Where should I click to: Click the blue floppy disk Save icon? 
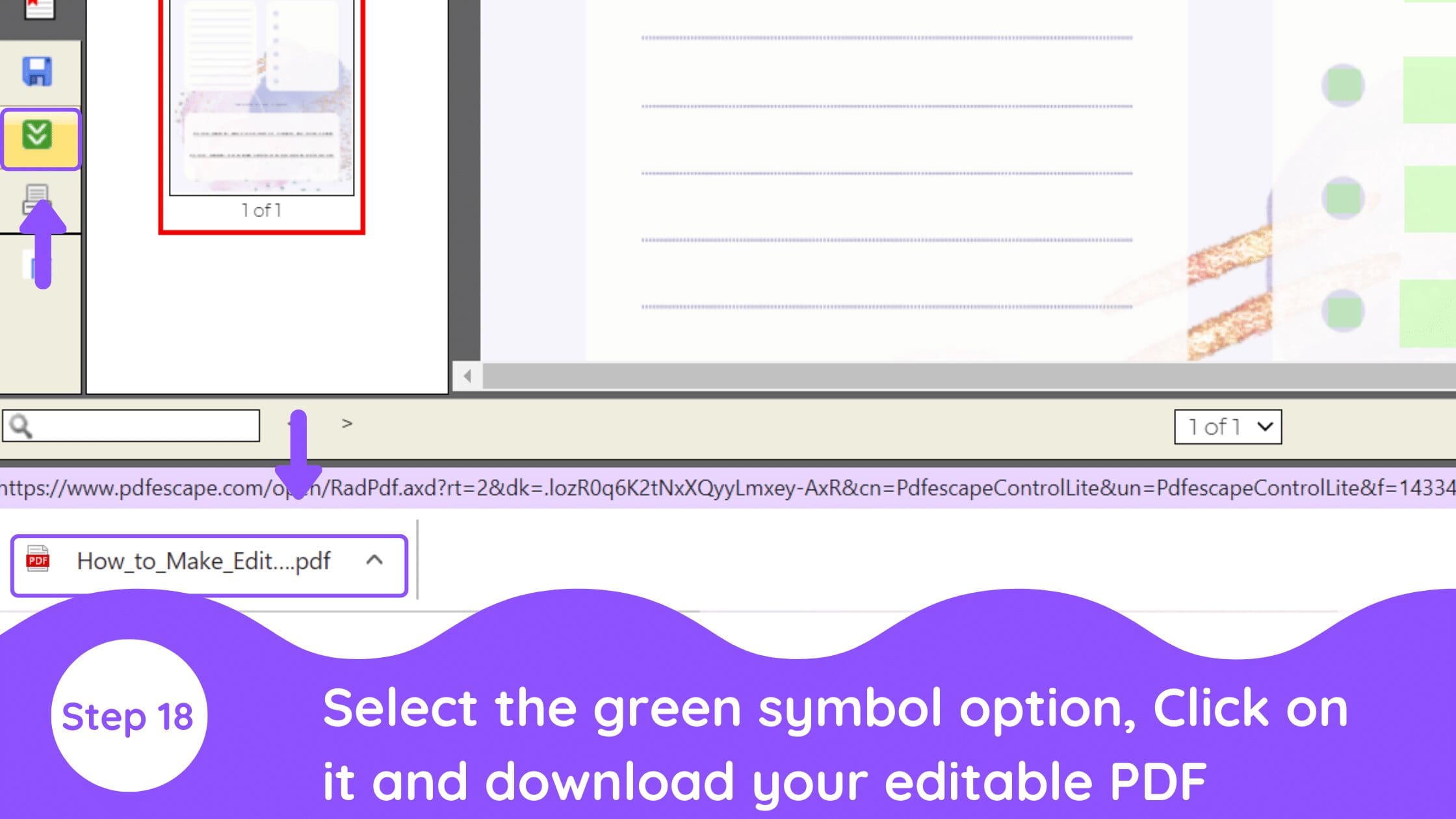(x=37, y=71)
